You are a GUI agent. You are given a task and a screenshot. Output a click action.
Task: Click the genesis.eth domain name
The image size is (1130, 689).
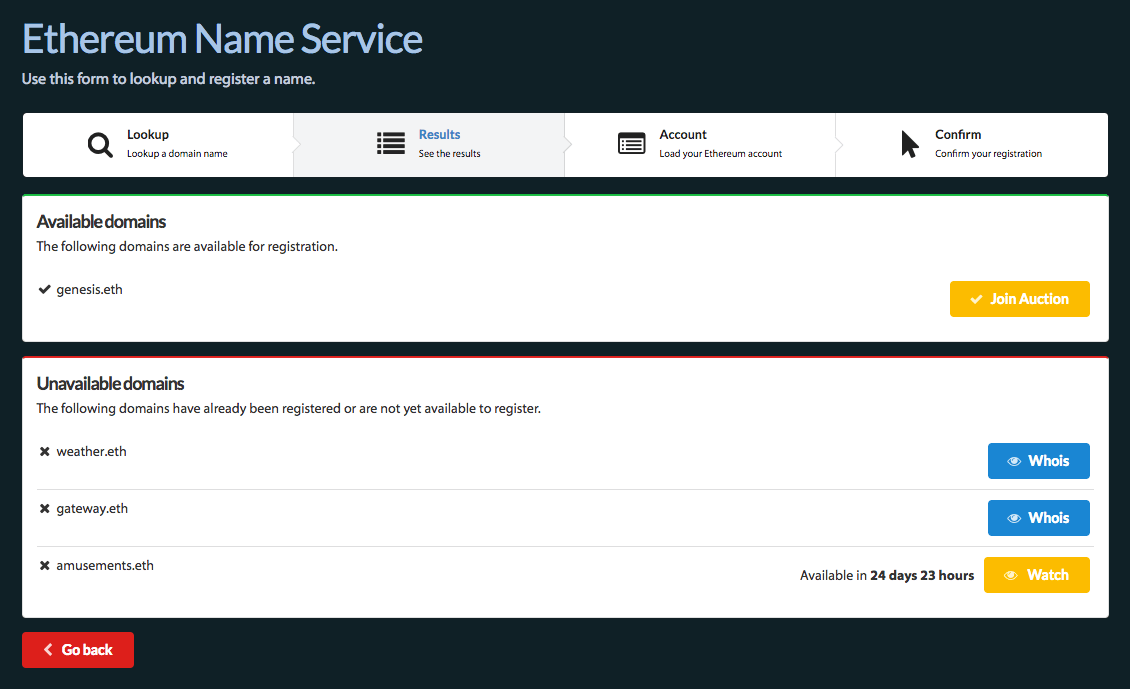click(89, 290)
